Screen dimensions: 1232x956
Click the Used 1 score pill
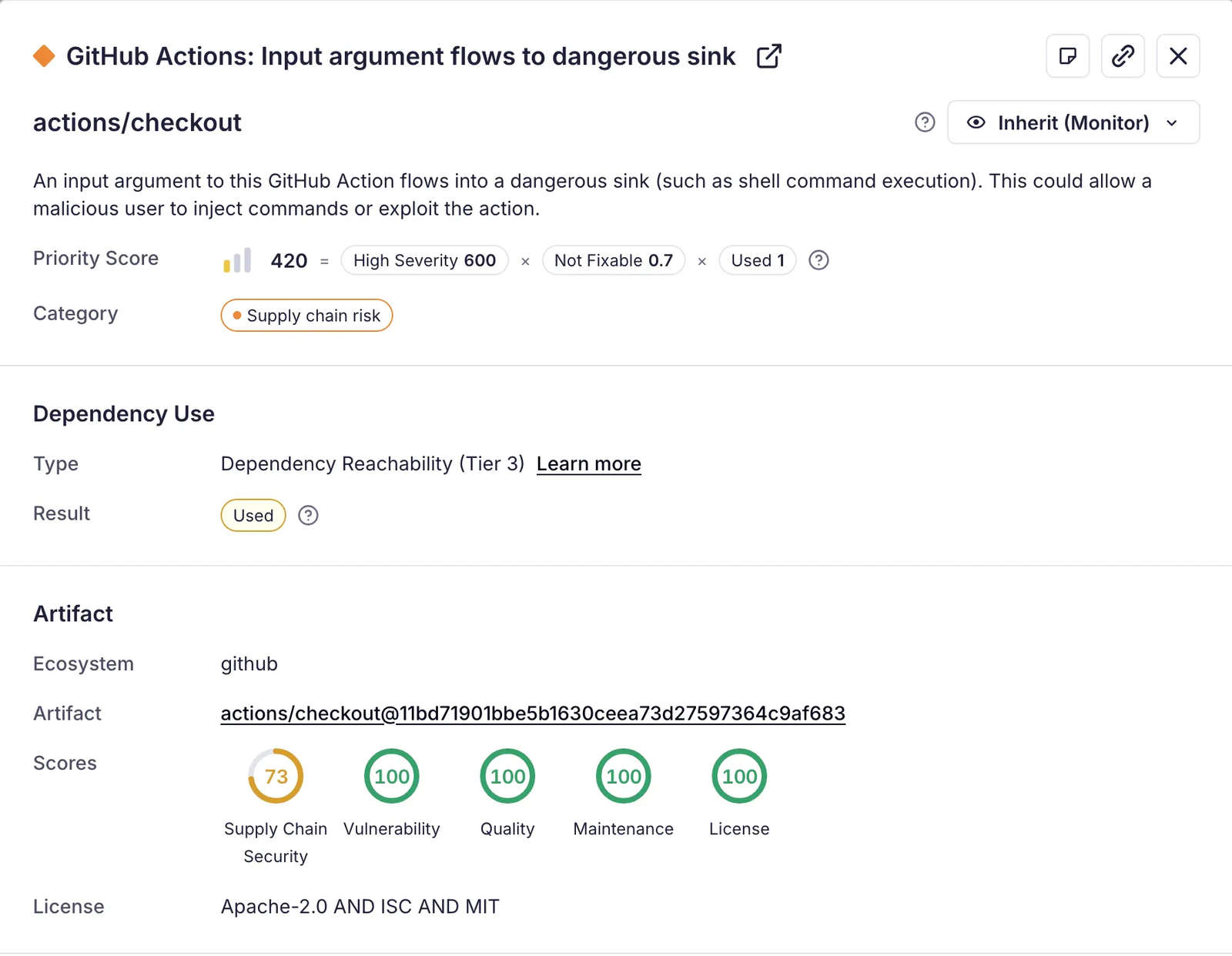[757, 261]
